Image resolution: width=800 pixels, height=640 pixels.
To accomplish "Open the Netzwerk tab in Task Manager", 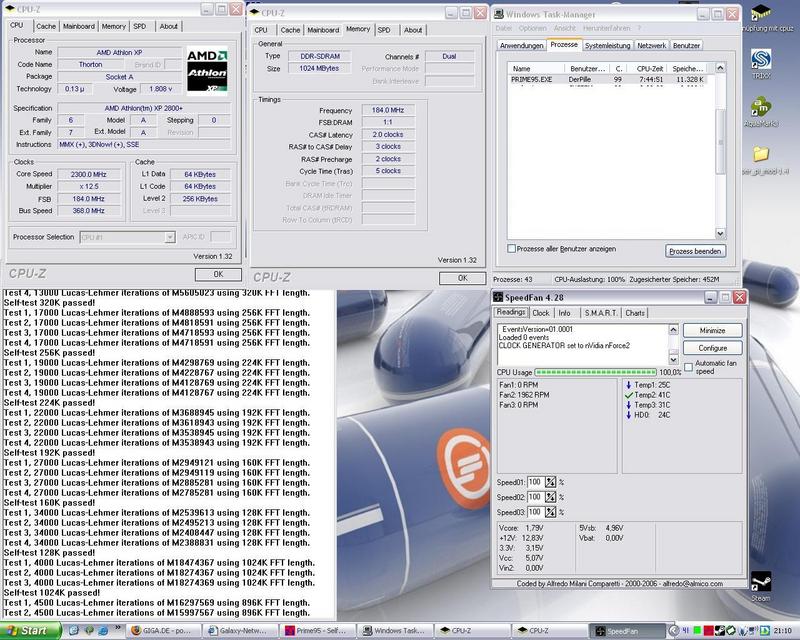I will [652, 45].
